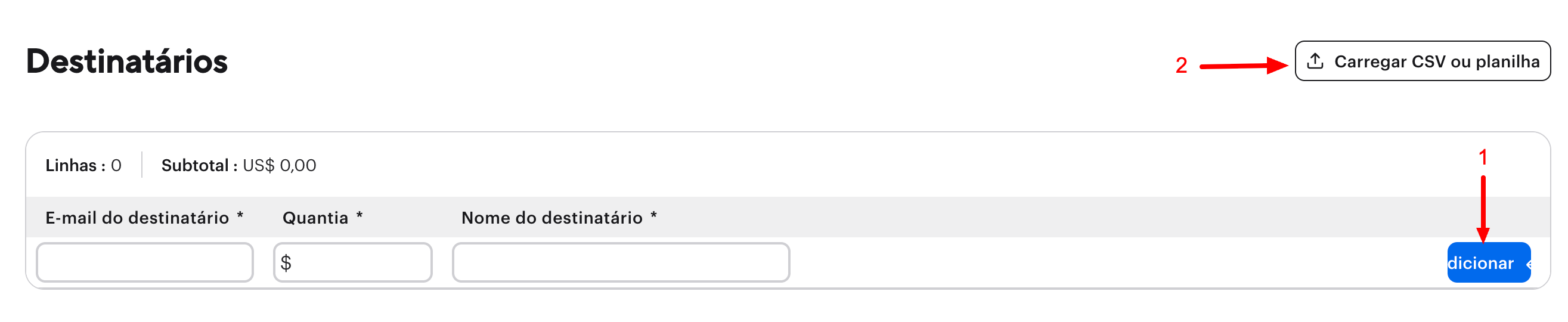Click the asterisk after Nome do destinatário
The image size is (1568, 322).
[x=654, y=216]
